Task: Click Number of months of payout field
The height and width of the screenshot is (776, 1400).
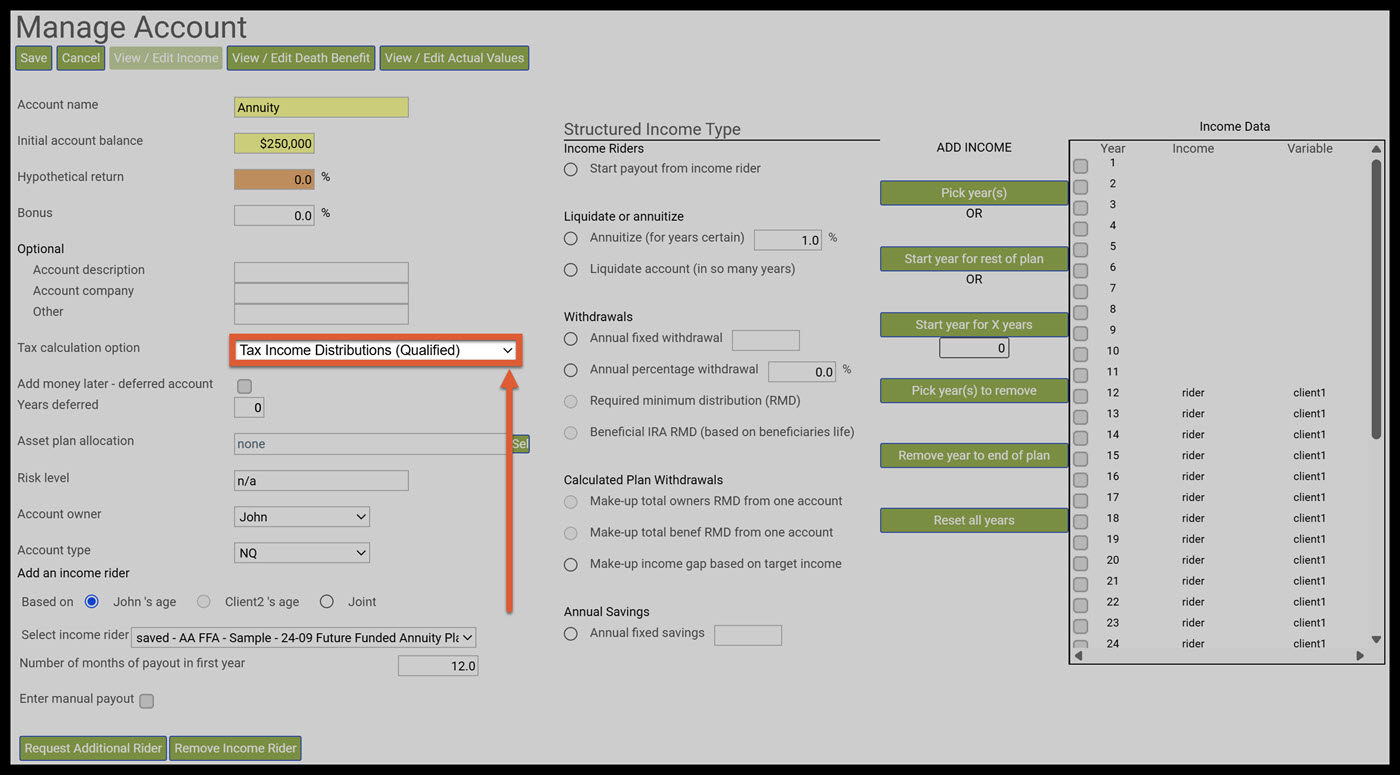Action: click(438, 666)
